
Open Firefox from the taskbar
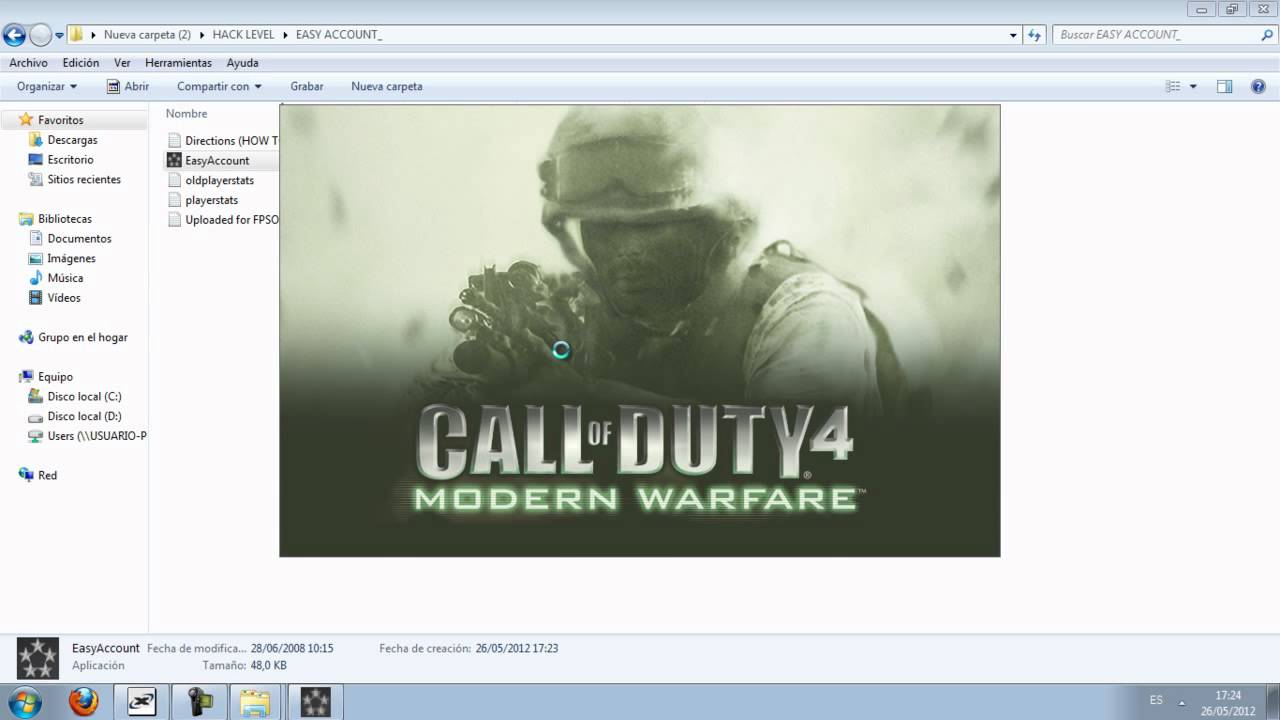[x=84, y=702]
